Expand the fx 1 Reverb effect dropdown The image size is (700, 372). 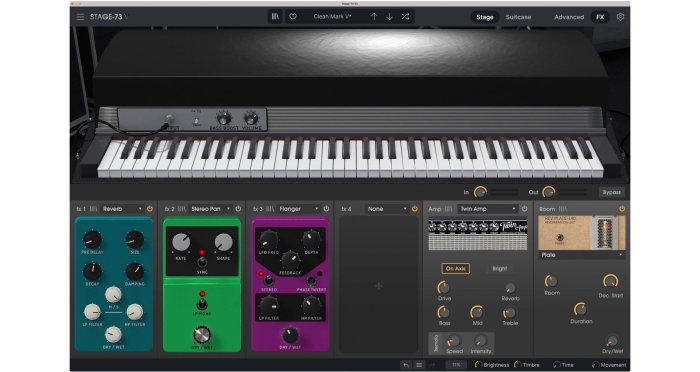122,209
